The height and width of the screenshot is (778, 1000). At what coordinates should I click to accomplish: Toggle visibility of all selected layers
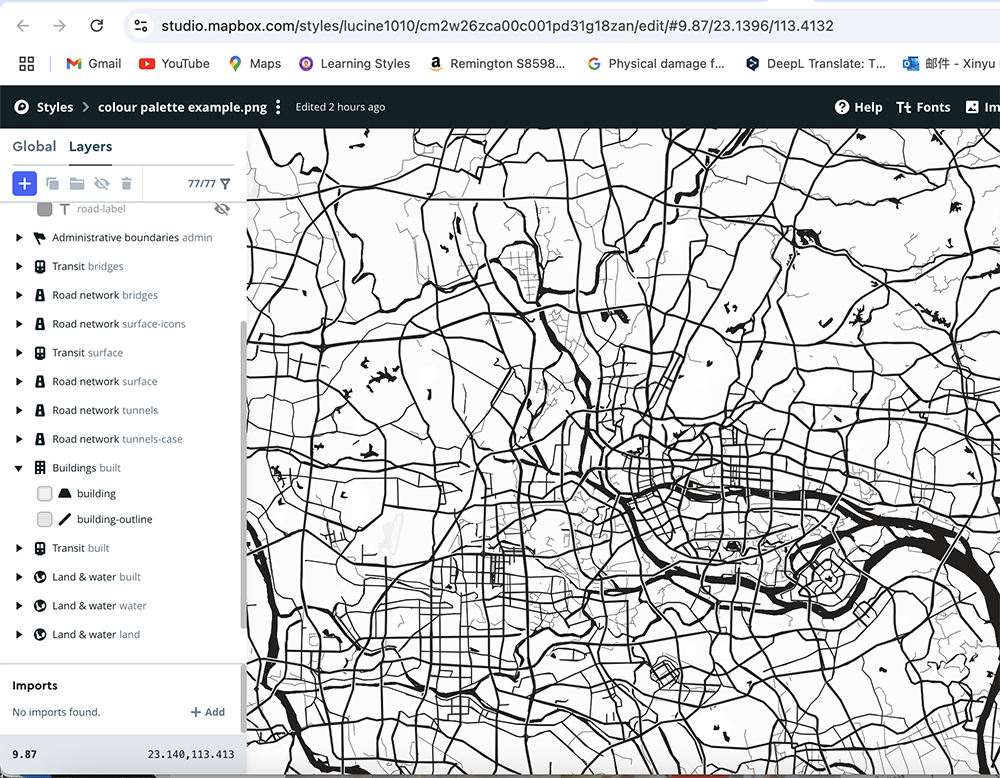click(x=100, y=183)
